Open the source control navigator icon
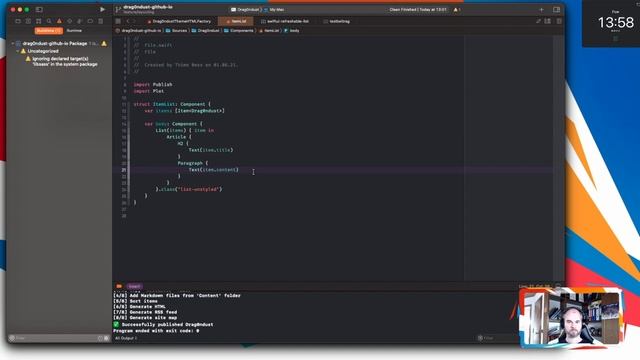Screen dimensions: 640x360 click(28, 21)
